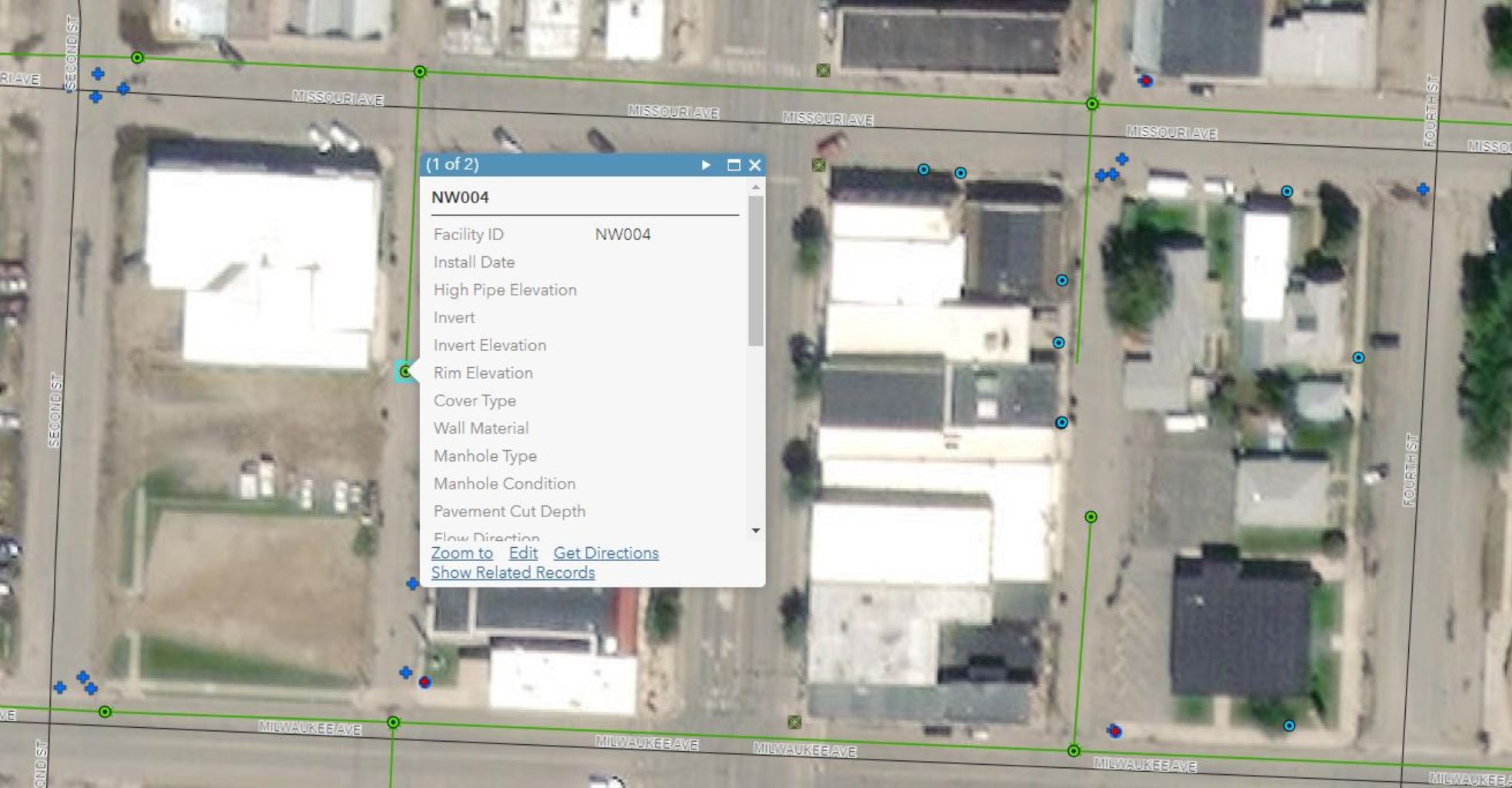Image resolution: width=1512 pixels, height=788 pixels.
Task: Select manhole node at Missouri Ave alley junction
Action: coord(1091,104)
